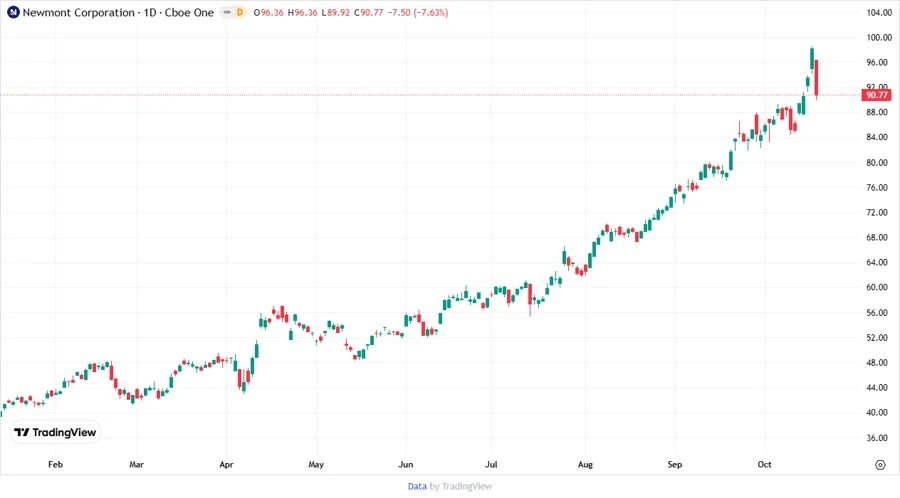Click the 48.00 price axis label

(876, 363)
